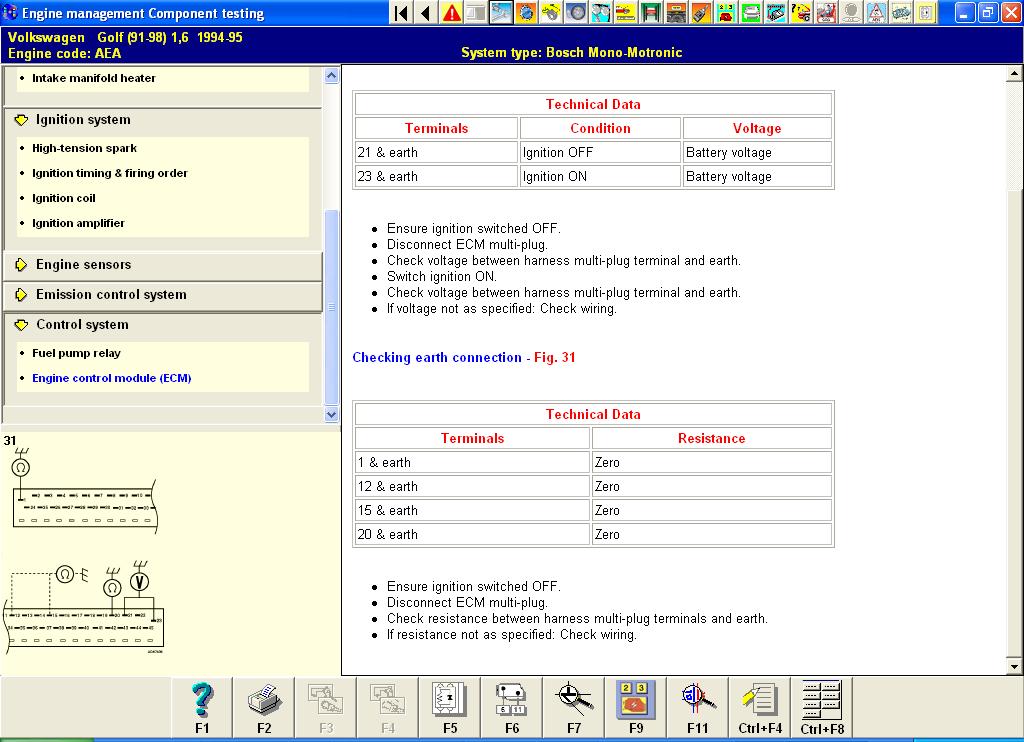The image size is (1024, 742).
Task: Open the F5 wiring diagram icon
Action: click(450, 699)
